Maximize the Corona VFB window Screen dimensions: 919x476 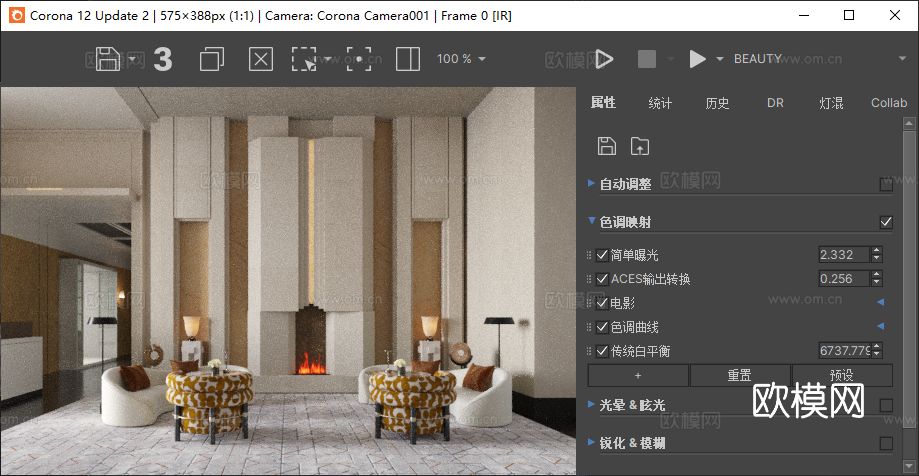click(849, 15)
